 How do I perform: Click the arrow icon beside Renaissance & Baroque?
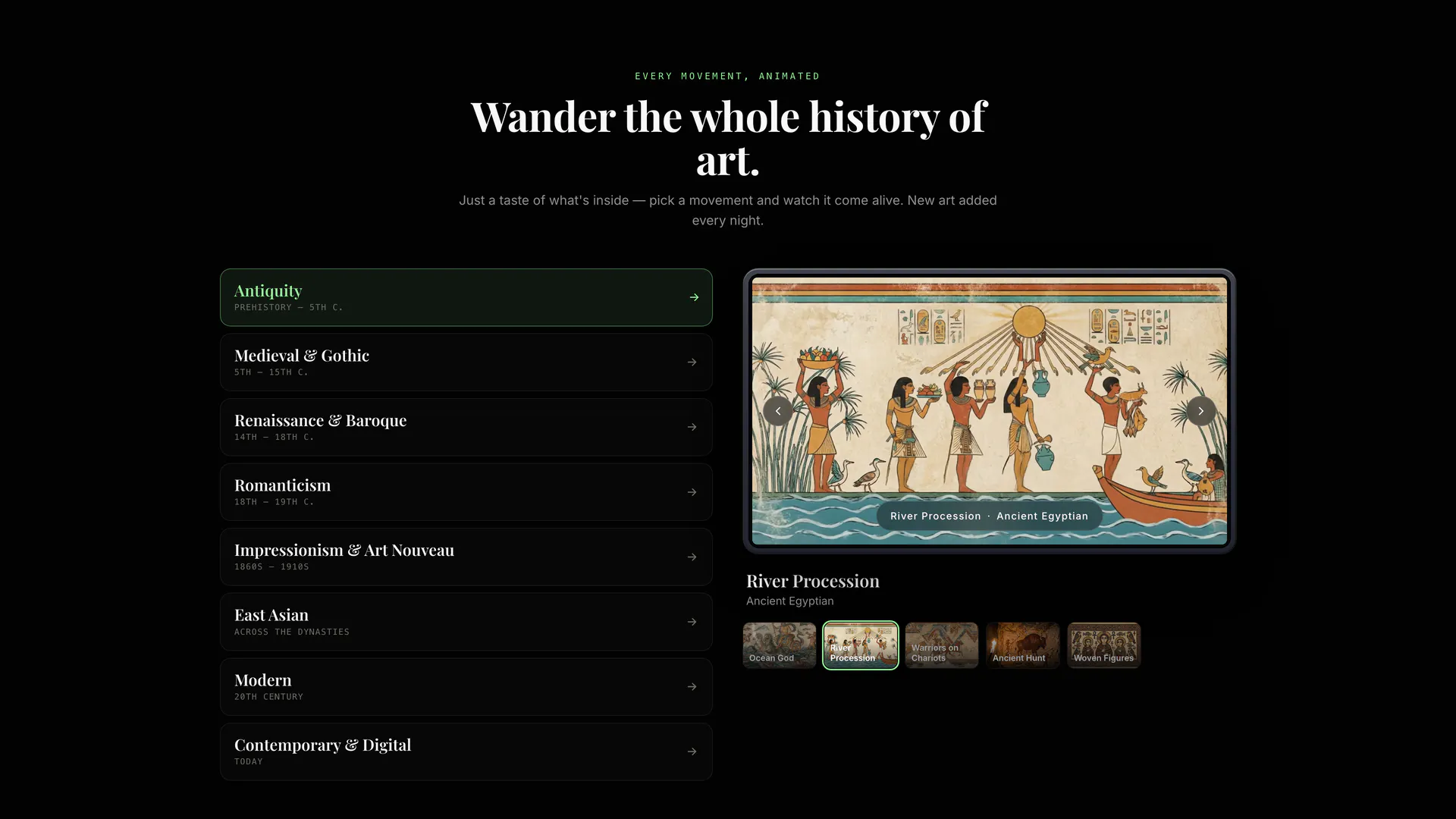tap(692, 427)
